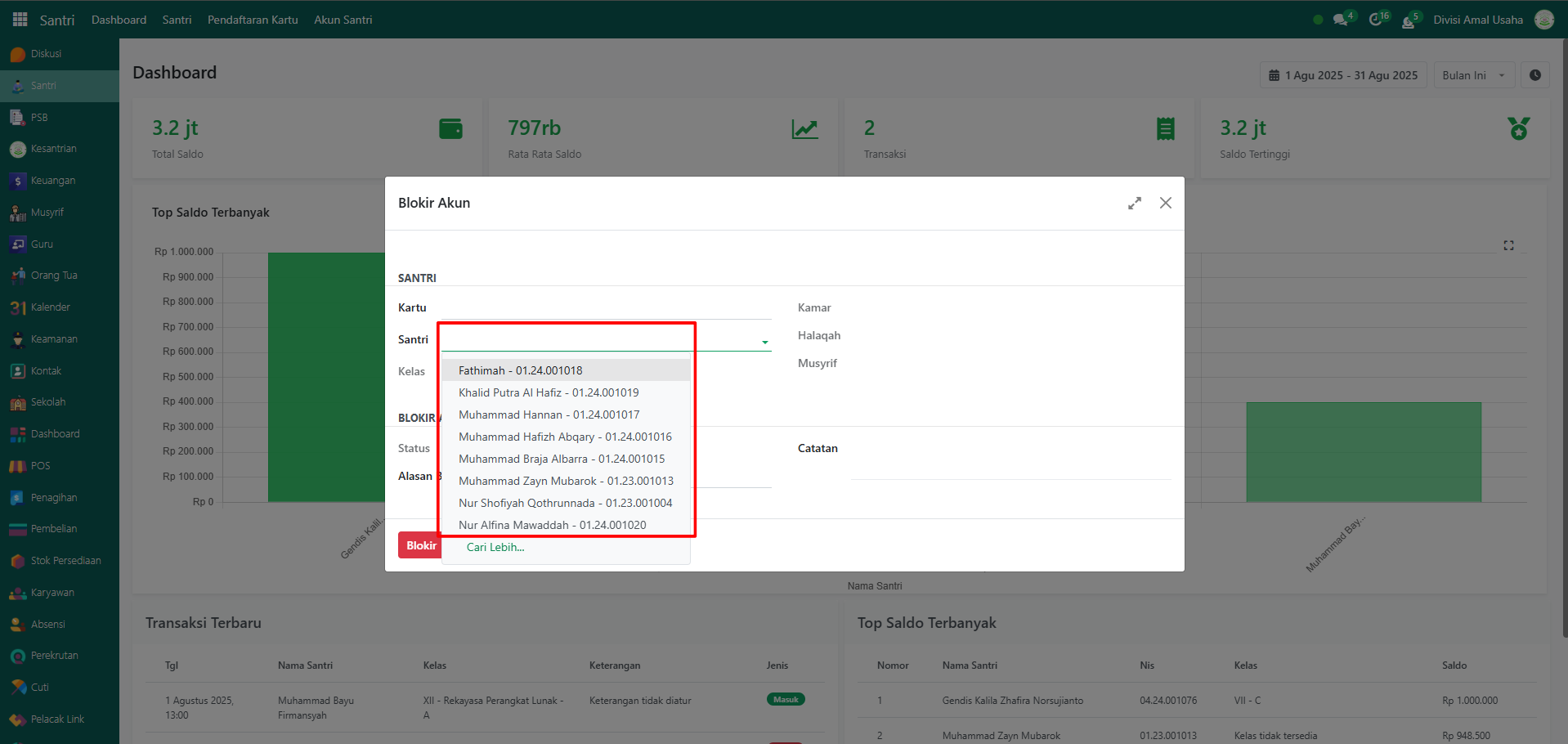Select Fathimah - 01.24.001018 from the list

click(520, 370)
